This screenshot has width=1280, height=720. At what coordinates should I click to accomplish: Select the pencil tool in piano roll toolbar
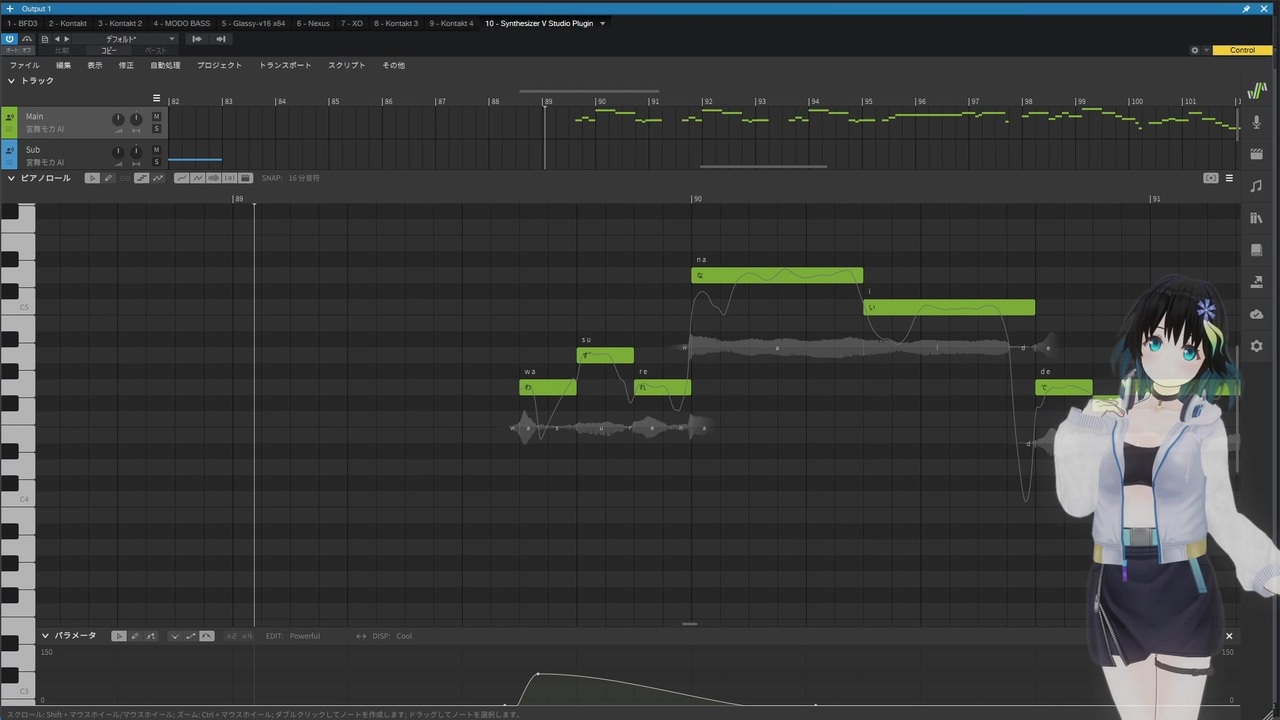coord(108,178)
